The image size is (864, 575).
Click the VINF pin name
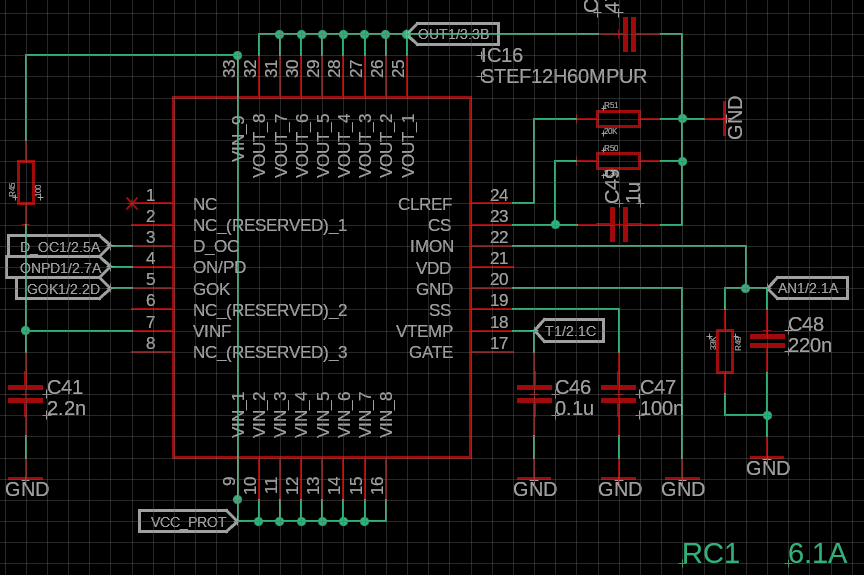click(212, 331)
